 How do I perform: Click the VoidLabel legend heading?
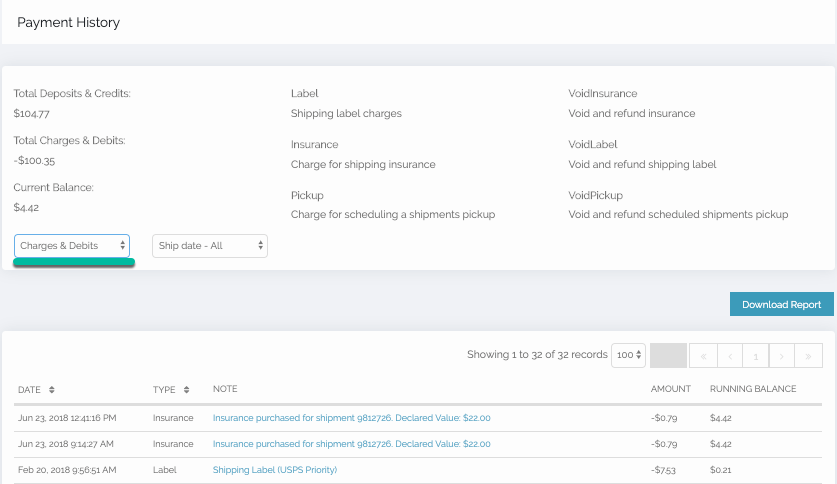[x=593, y=145]
